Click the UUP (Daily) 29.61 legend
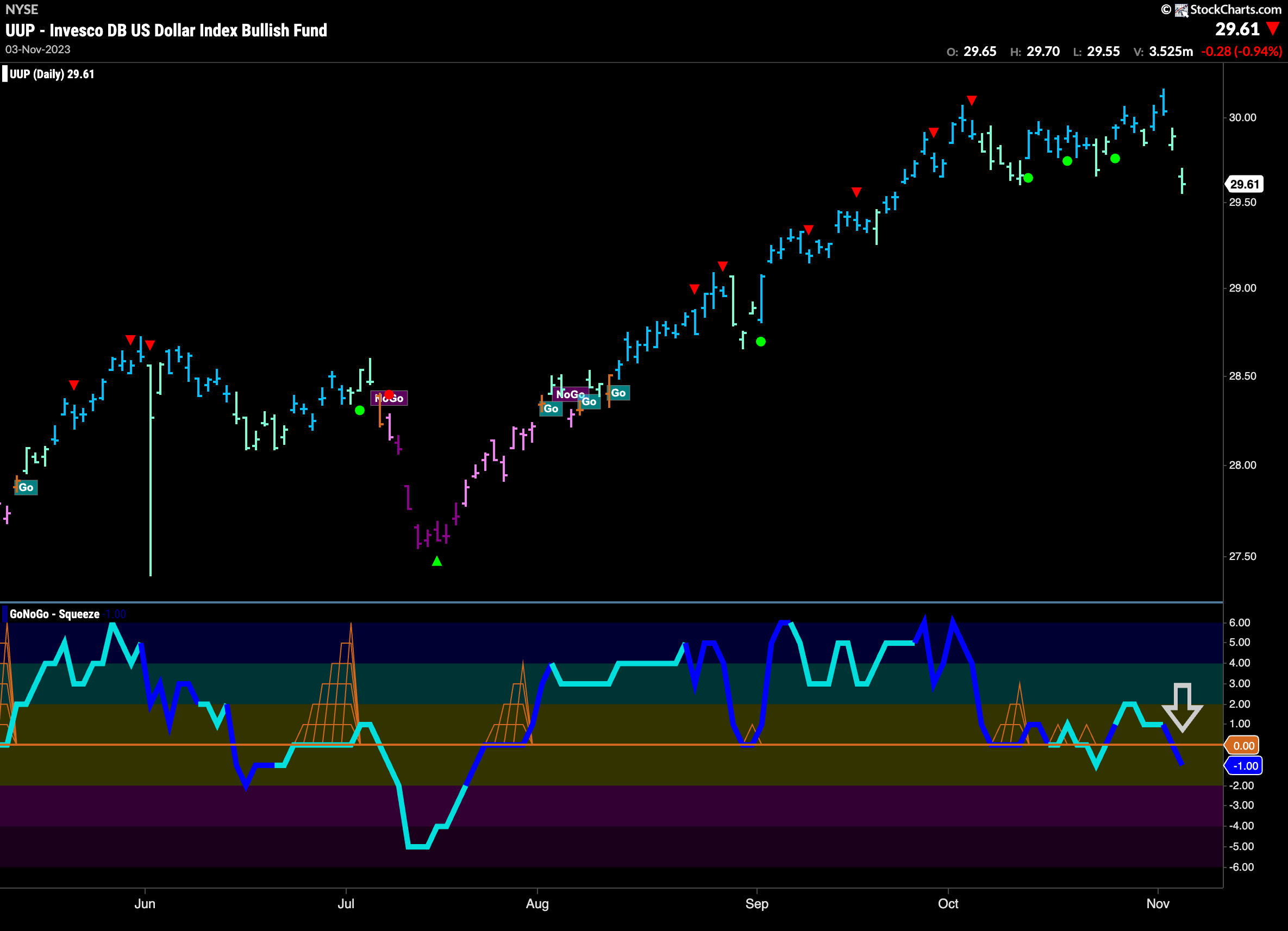Screen dimensions: 1288x931 52,74
